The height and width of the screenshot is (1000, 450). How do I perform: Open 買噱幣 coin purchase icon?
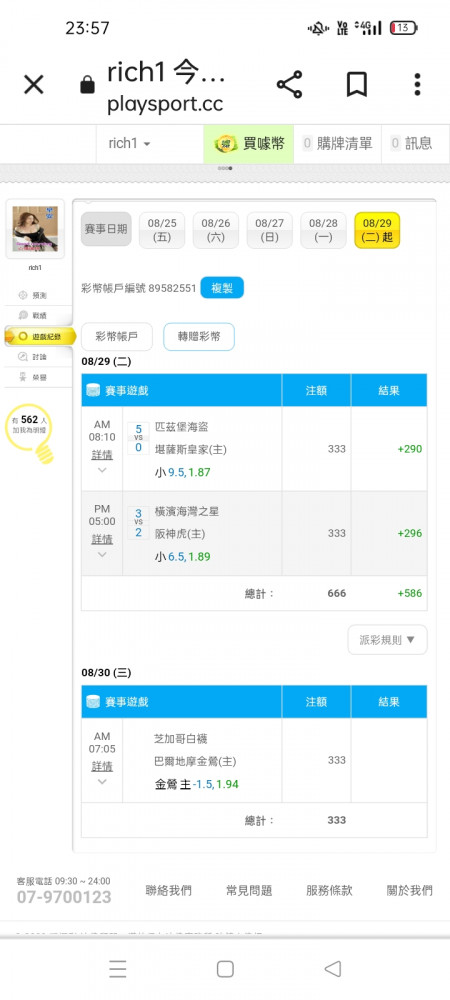(224, 143)
